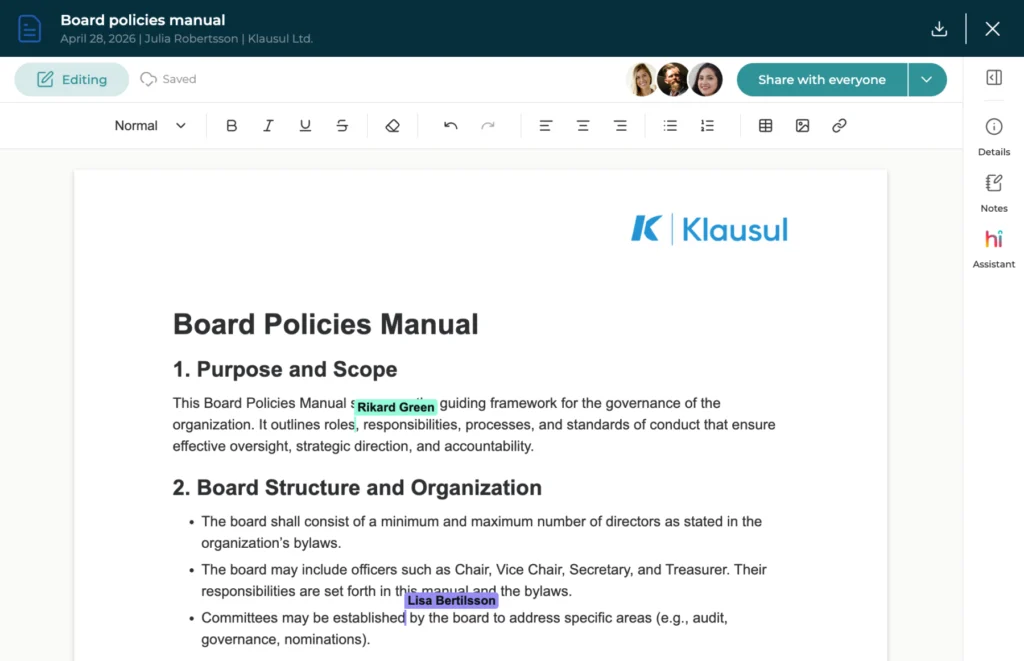Click the Share with everyone button
1024x661 pixels.
821,80
